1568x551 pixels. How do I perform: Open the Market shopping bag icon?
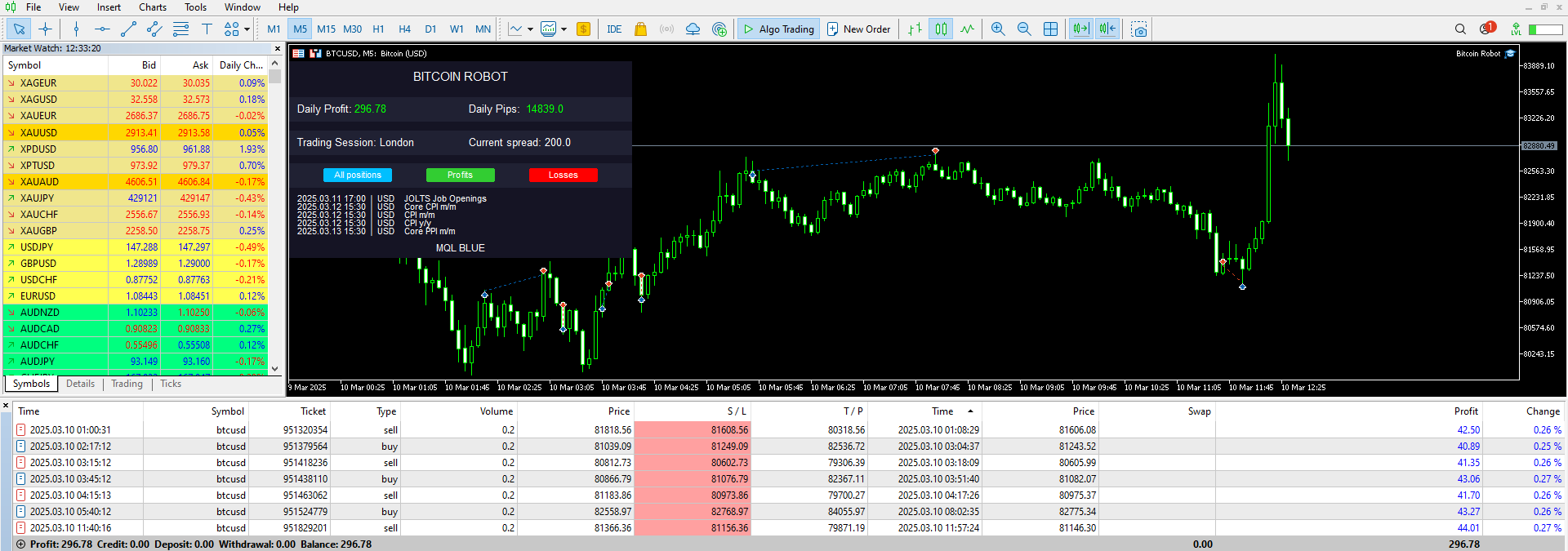(x=641, y=29)
